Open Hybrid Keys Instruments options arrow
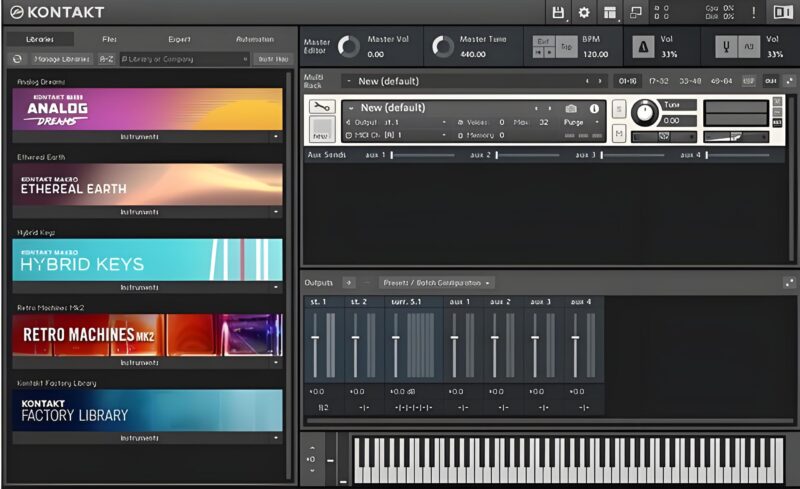The image size is (800, 489). click(x=276, y=287)
